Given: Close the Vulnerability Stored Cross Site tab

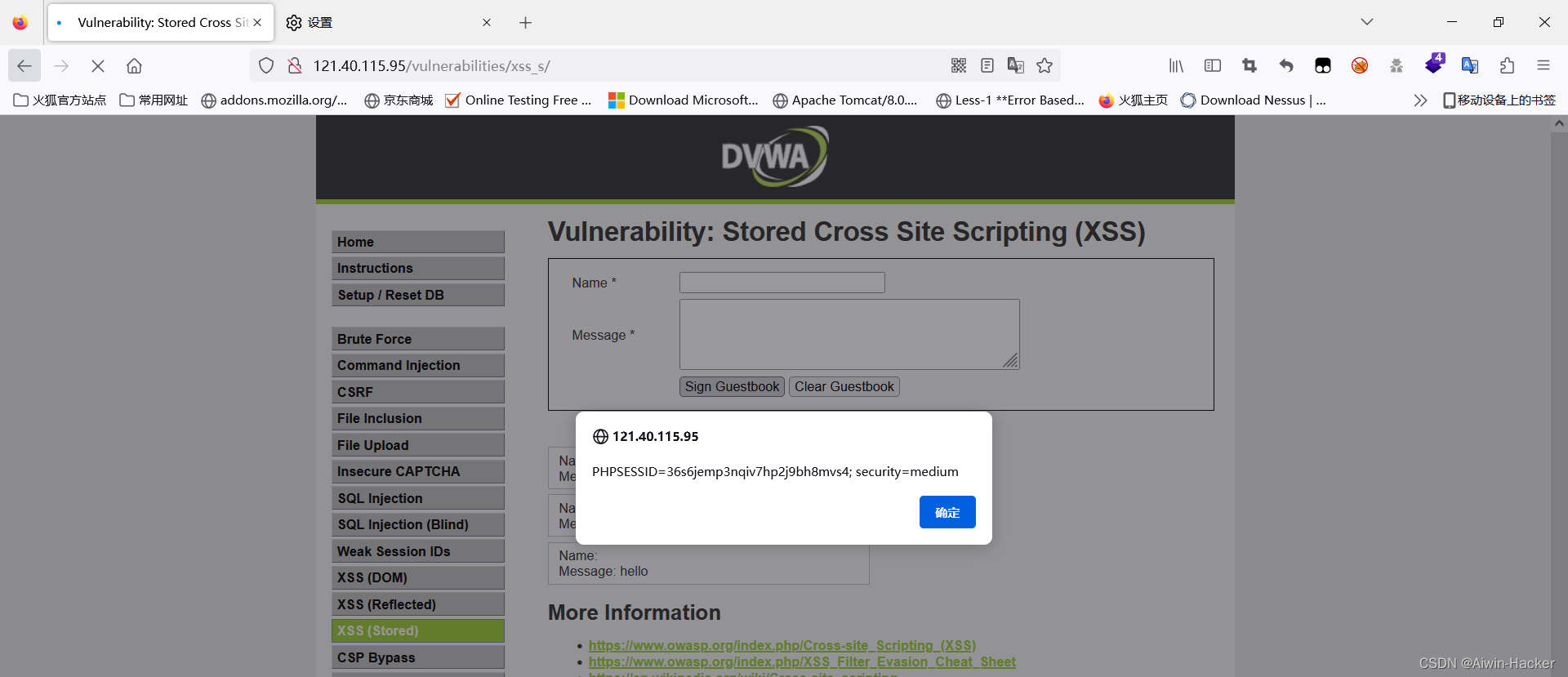Looking at the screenshot, I should (257, 23).
